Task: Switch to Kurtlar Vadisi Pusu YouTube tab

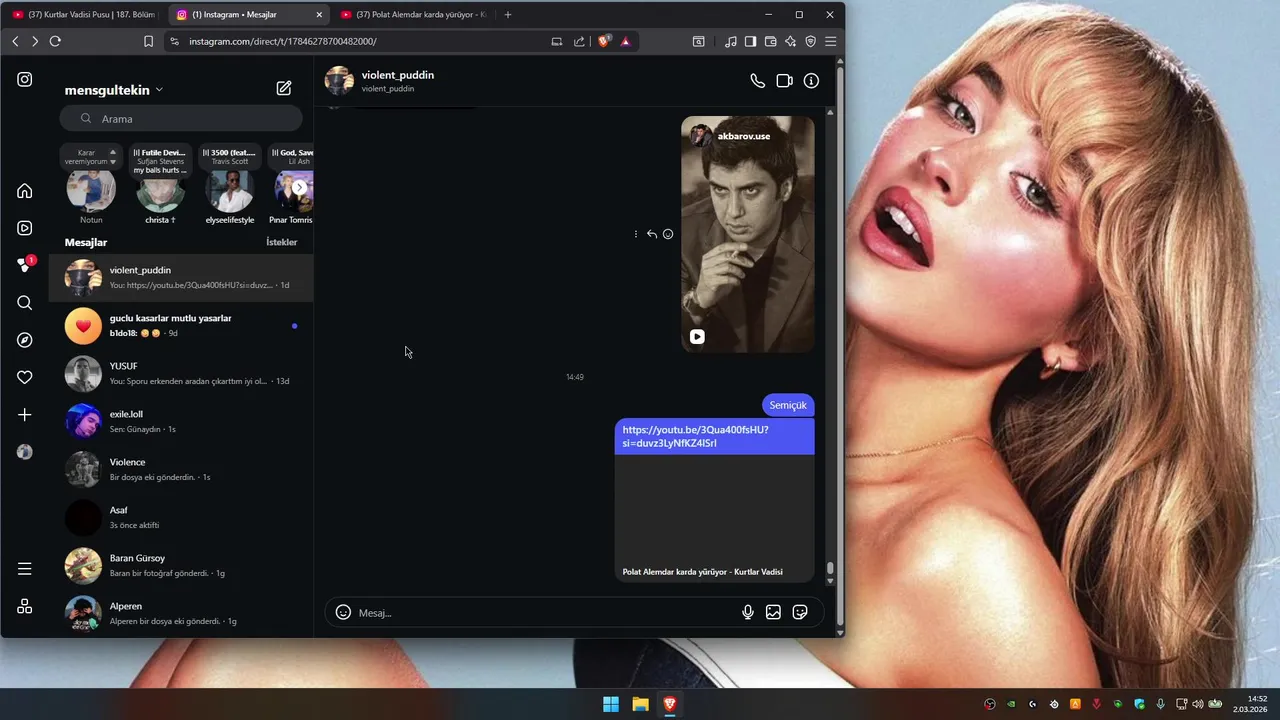Action: pos(84,14)
